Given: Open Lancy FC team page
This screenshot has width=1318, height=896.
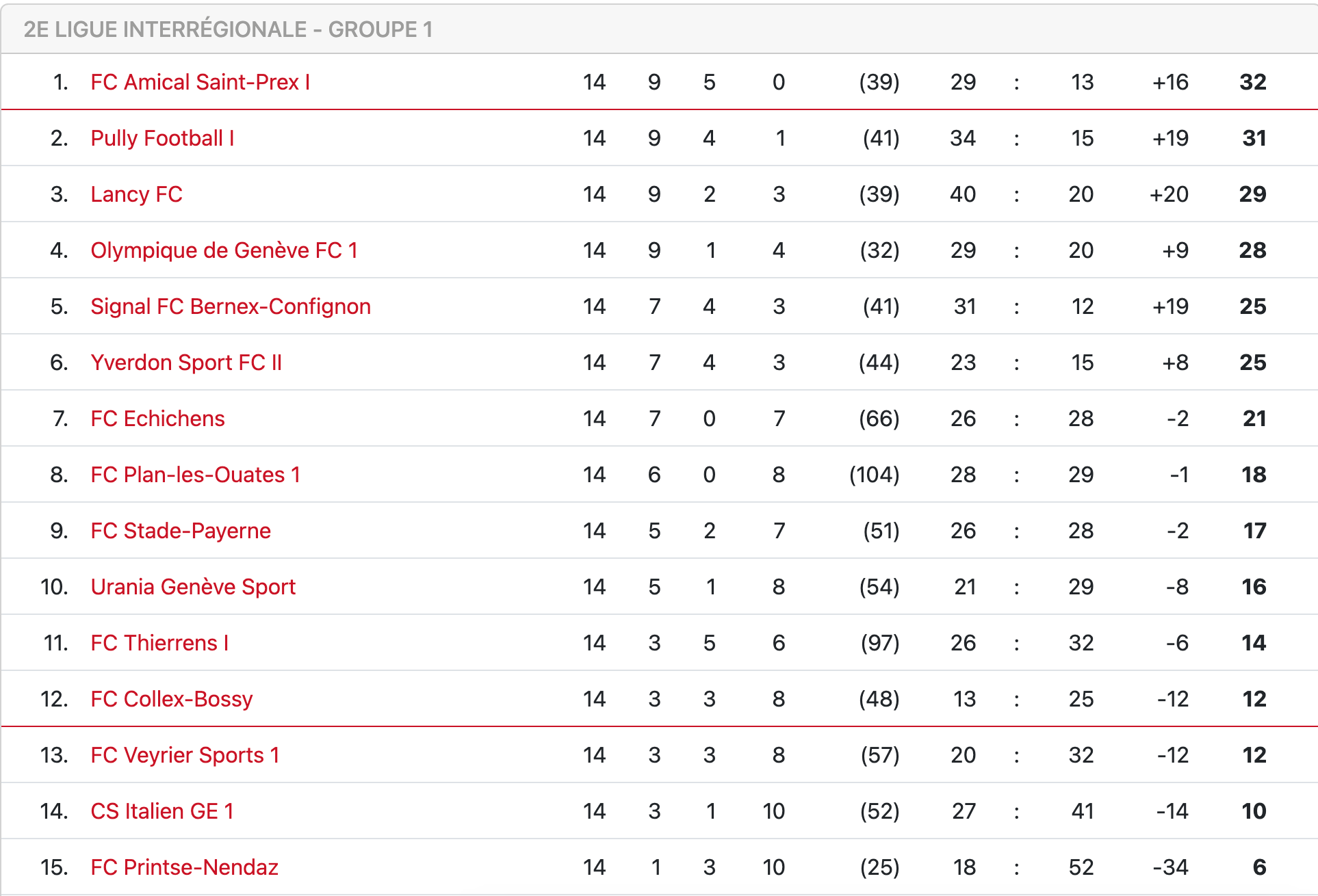Looking at the screenshot, I should tap(136, 194).
